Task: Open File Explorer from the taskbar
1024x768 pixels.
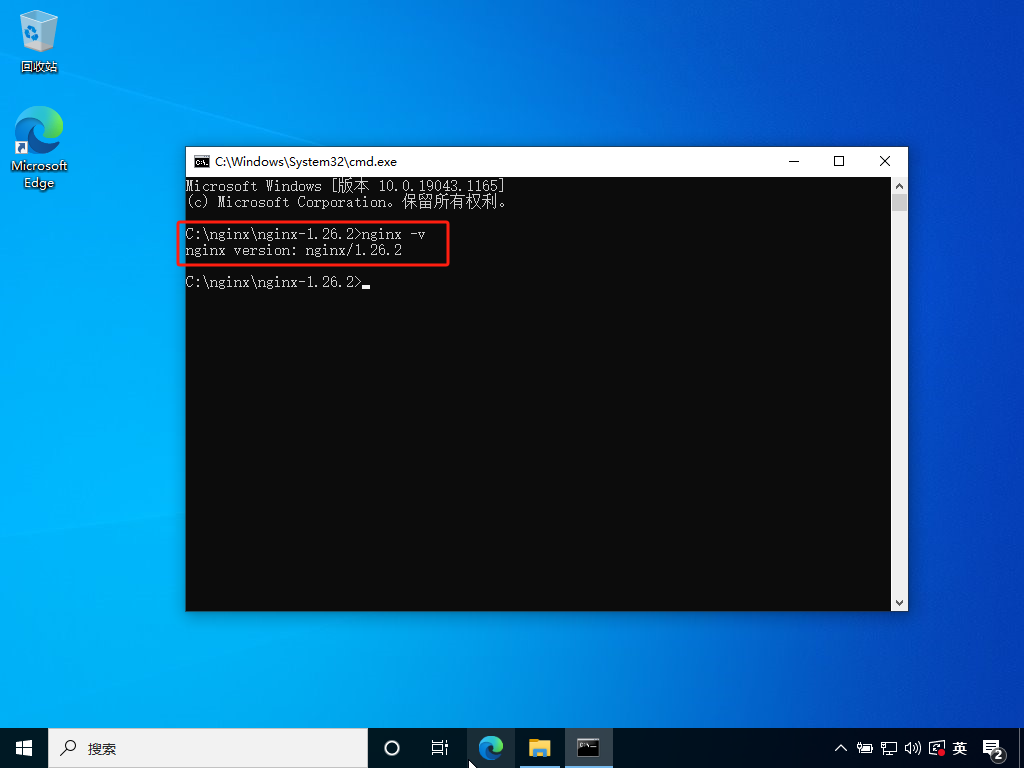Action: [x=539, y=748]
